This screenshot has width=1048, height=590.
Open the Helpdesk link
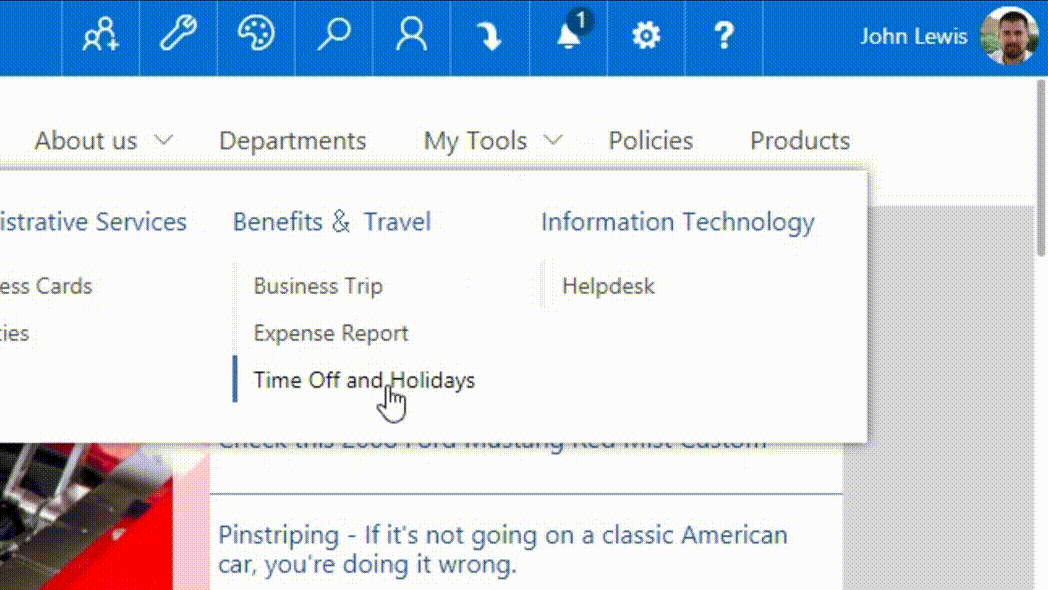pos(608,285)
